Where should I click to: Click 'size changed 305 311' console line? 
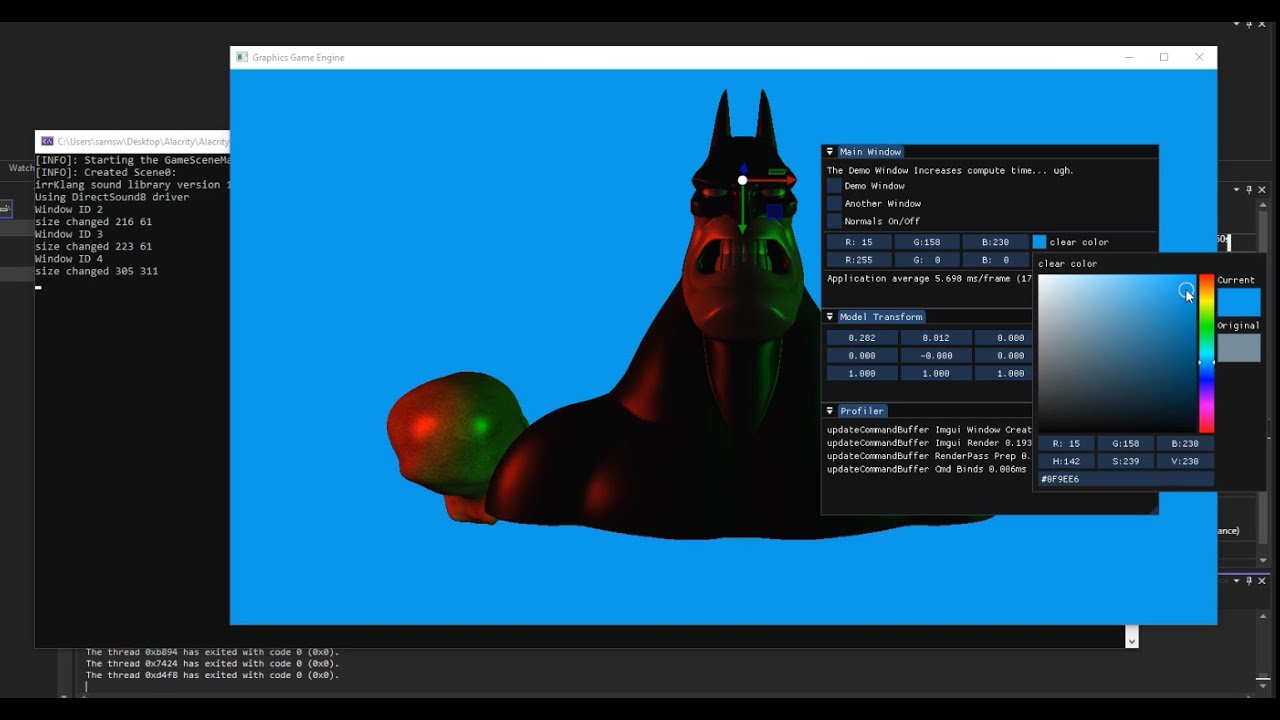point(97,271)
